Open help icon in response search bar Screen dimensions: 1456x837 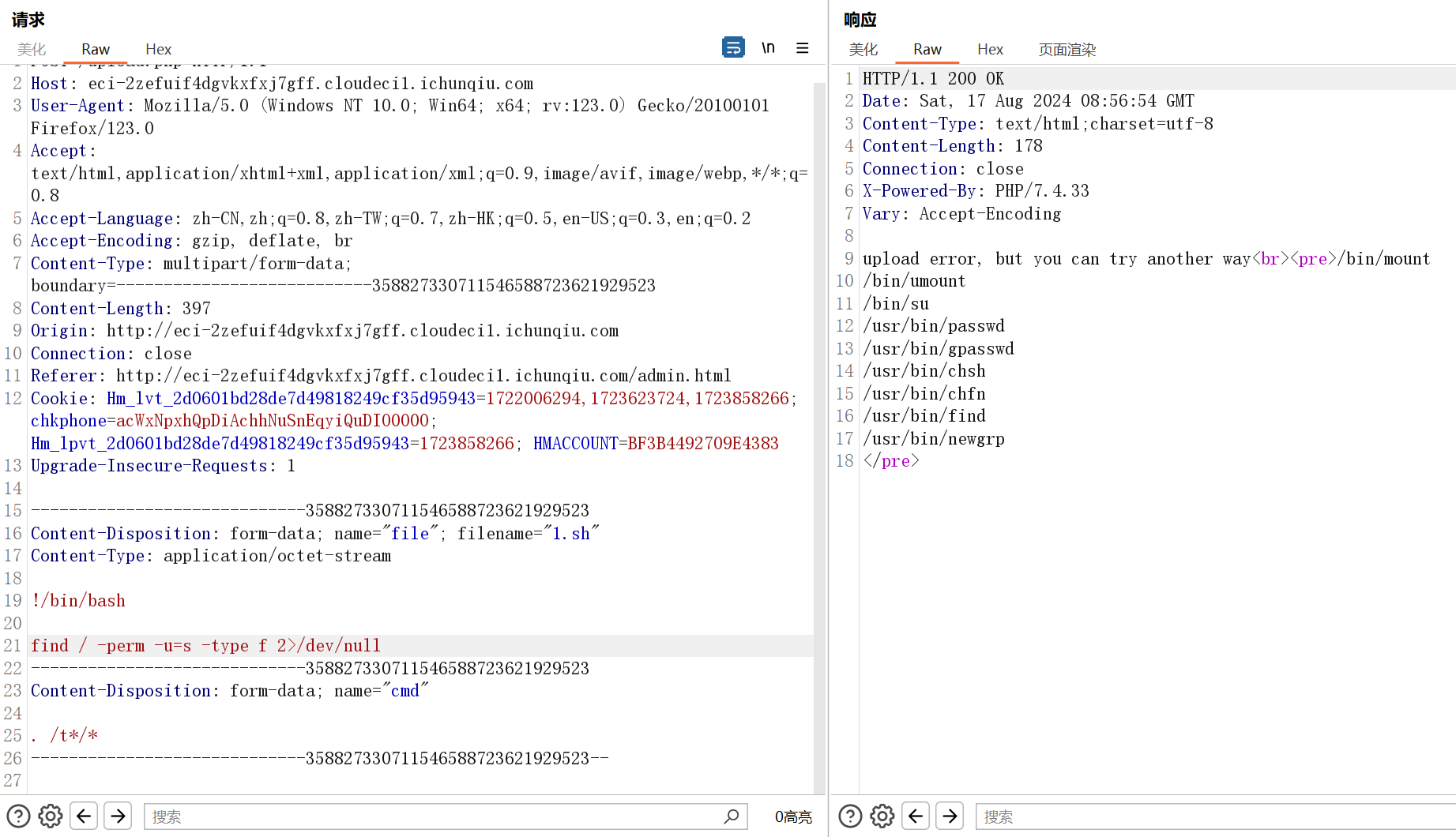coord(850,816)
